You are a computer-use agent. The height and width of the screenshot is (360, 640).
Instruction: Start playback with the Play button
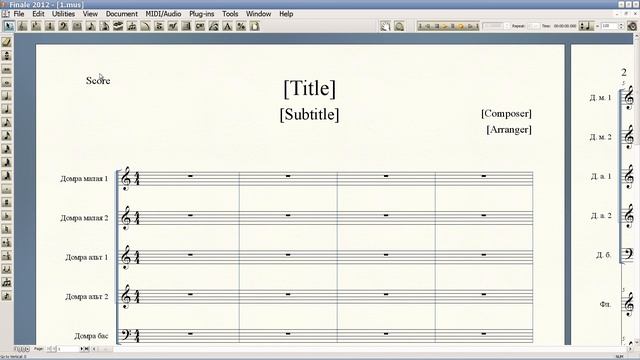pos(445,26)
